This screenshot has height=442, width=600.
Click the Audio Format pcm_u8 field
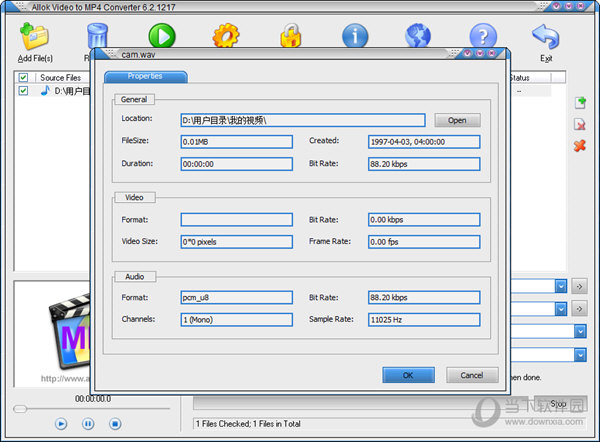[x=236, y=297]
